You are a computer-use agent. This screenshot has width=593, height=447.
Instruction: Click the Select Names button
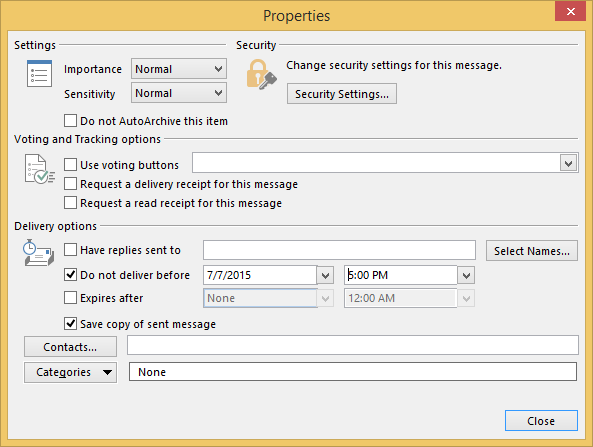tap(532, 251)
